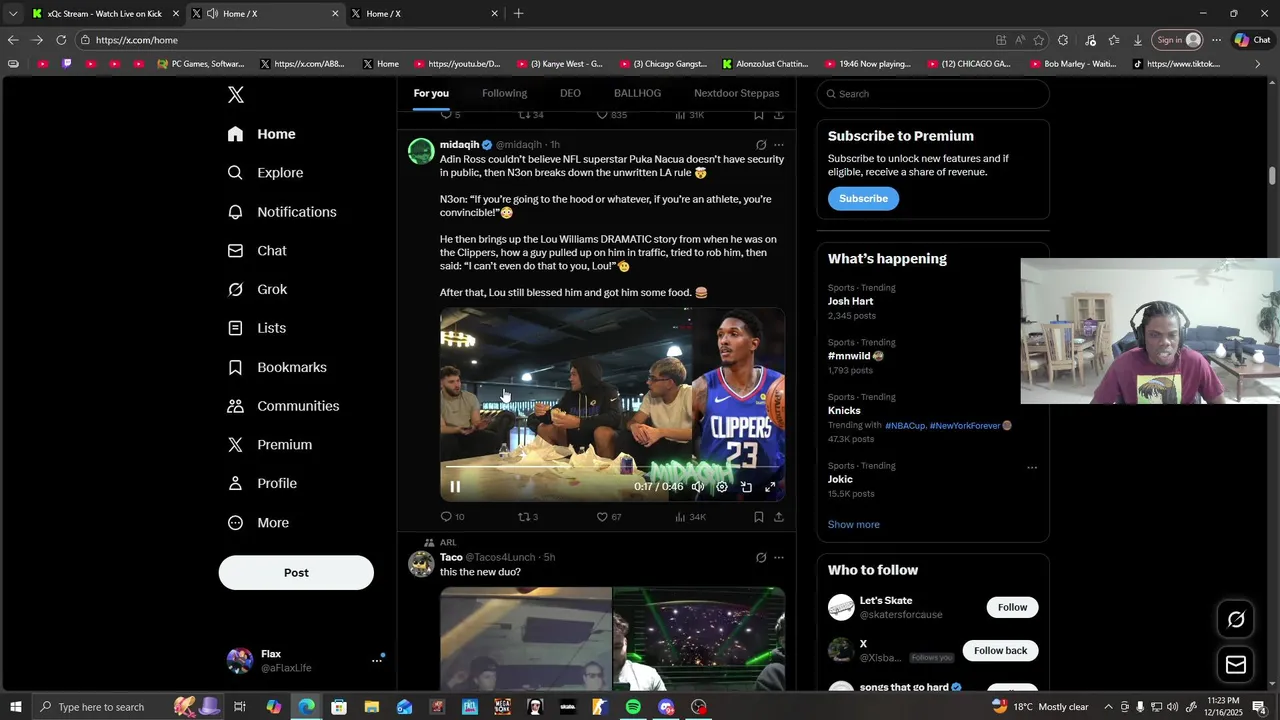Open video settings gear

click(x=722, y=487)
